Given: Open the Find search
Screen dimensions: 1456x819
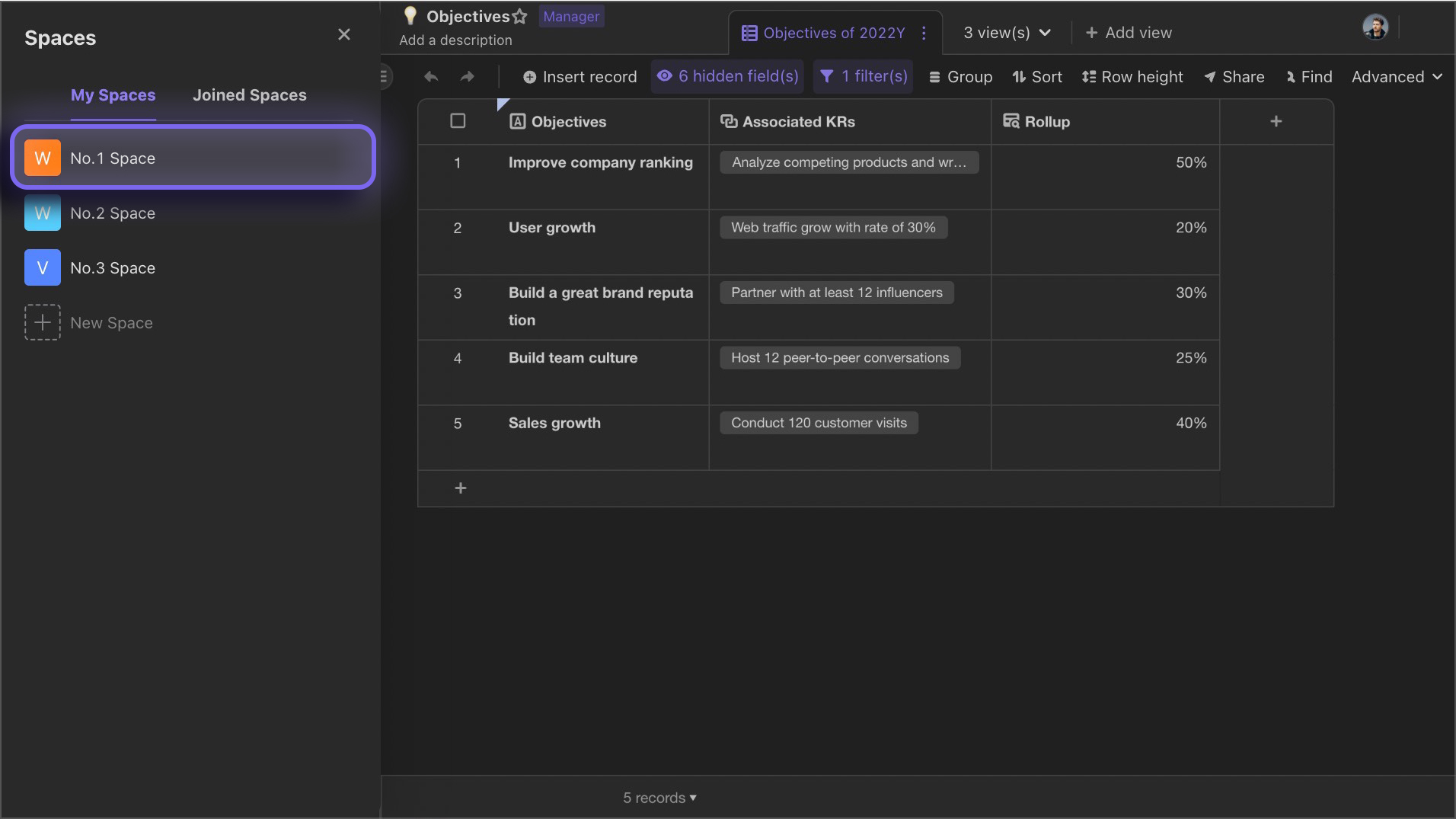Looking at the screenshot, I should click(x=1309, y=77).
